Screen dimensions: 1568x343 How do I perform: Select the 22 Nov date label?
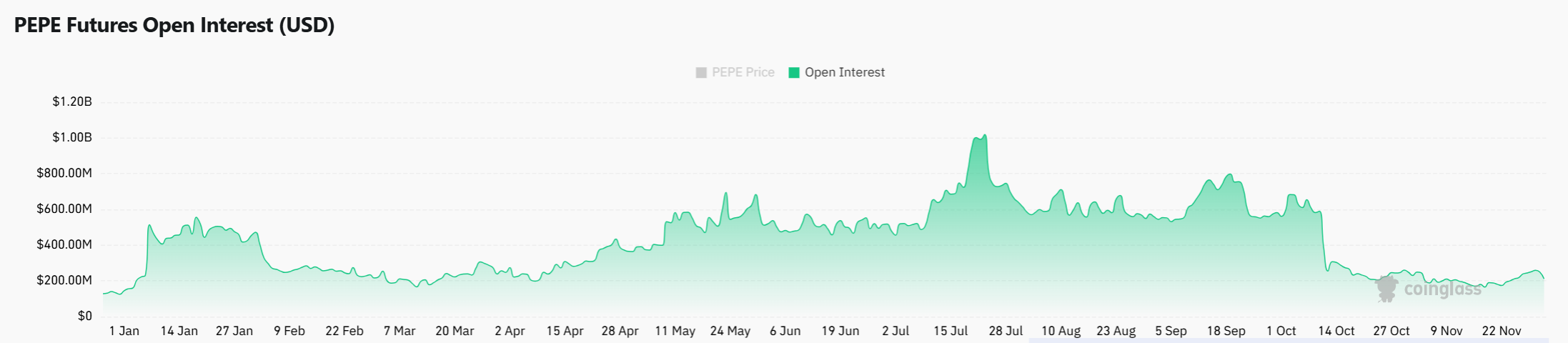(1502, 331)
